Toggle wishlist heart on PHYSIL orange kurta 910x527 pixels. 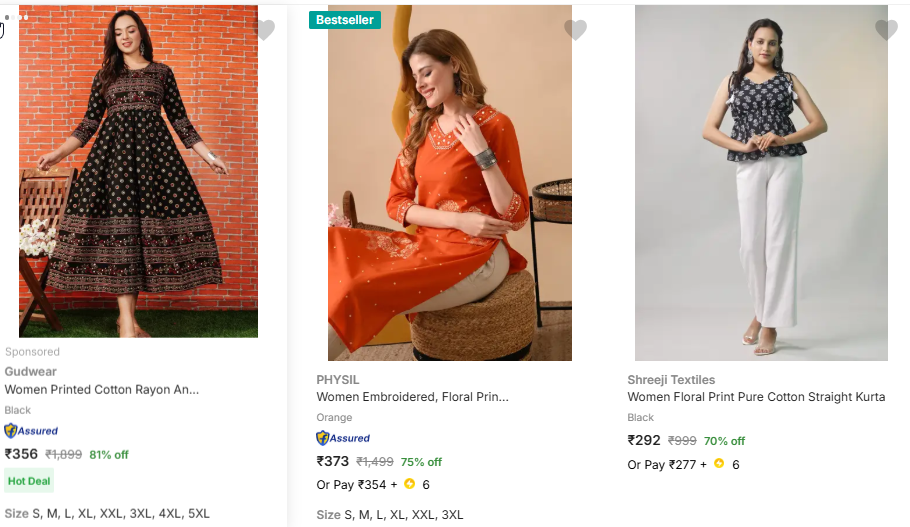point(575,30)
